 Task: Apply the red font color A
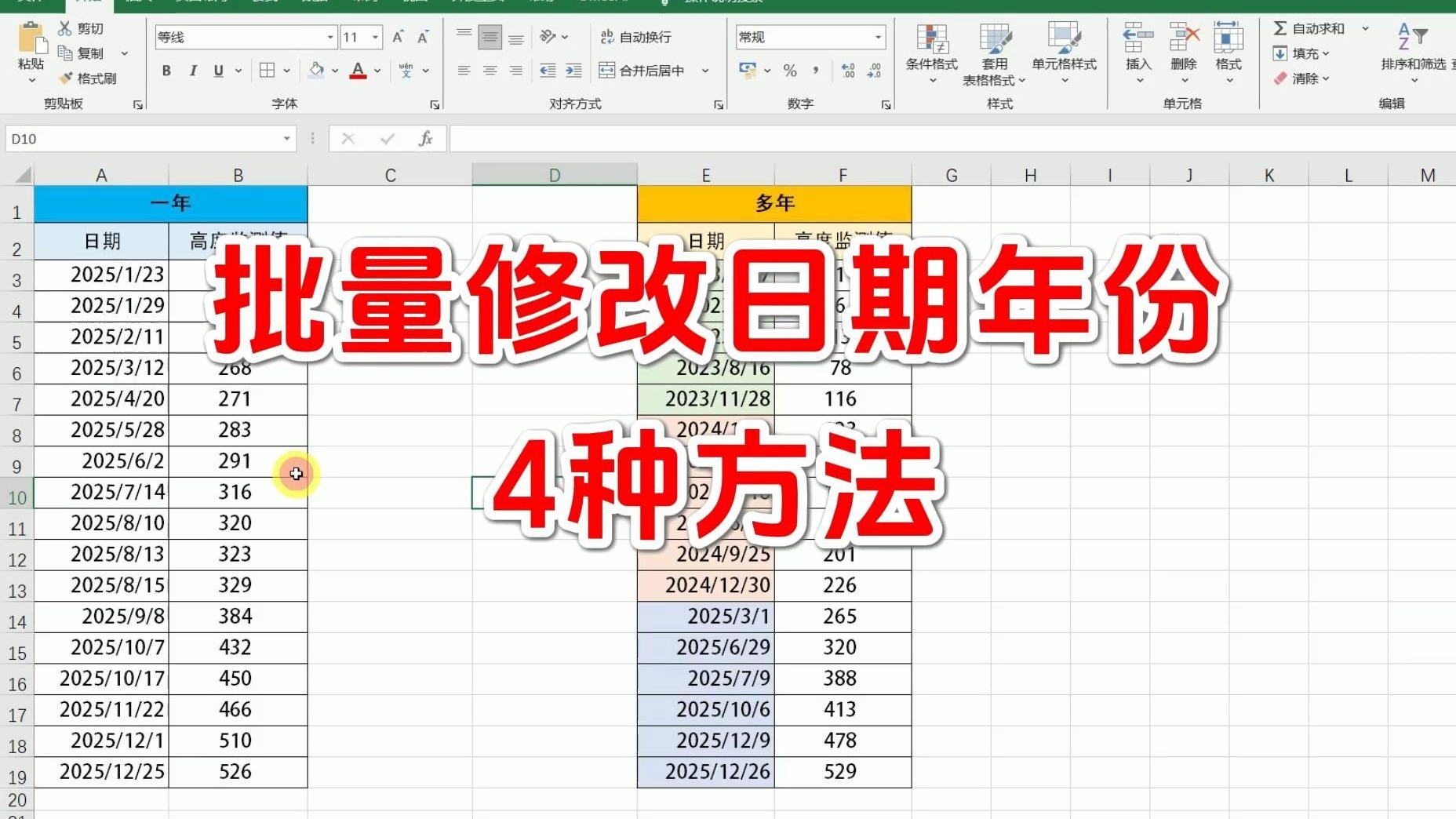[358, 71]
